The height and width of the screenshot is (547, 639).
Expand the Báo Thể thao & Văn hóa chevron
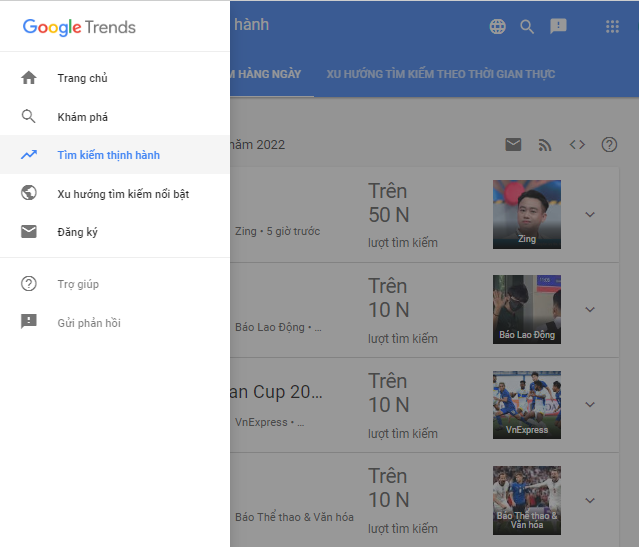point(590,500)
